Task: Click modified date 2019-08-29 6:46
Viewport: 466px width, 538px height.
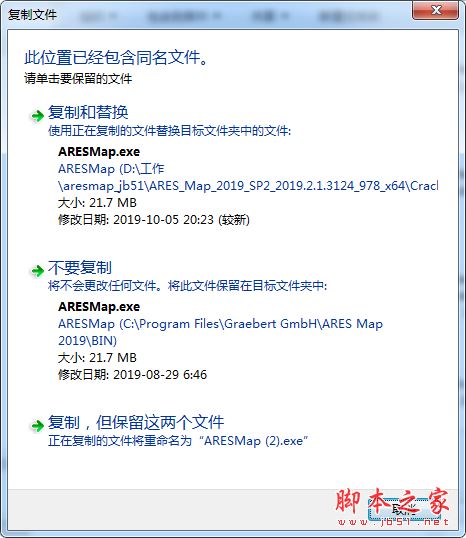Action: [x=132, y=375]
